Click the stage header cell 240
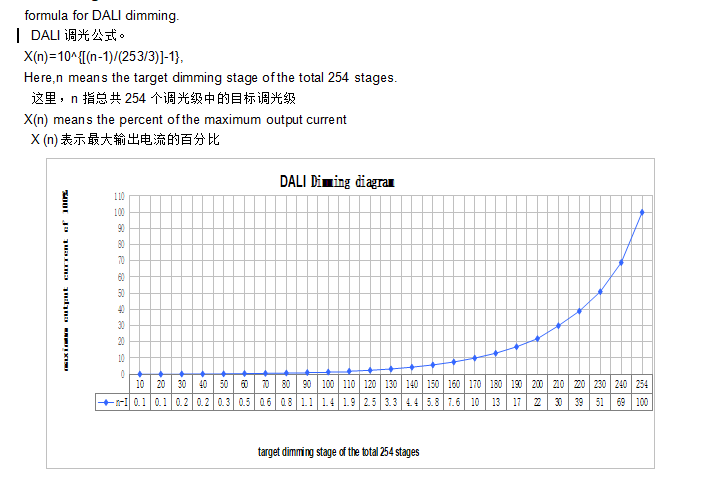 coord(621,384)
